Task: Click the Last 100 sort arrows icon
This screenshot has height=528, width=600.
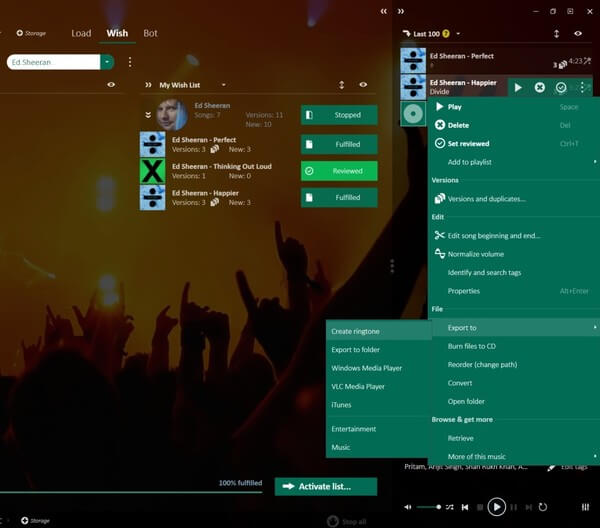Action: (556, 34)
